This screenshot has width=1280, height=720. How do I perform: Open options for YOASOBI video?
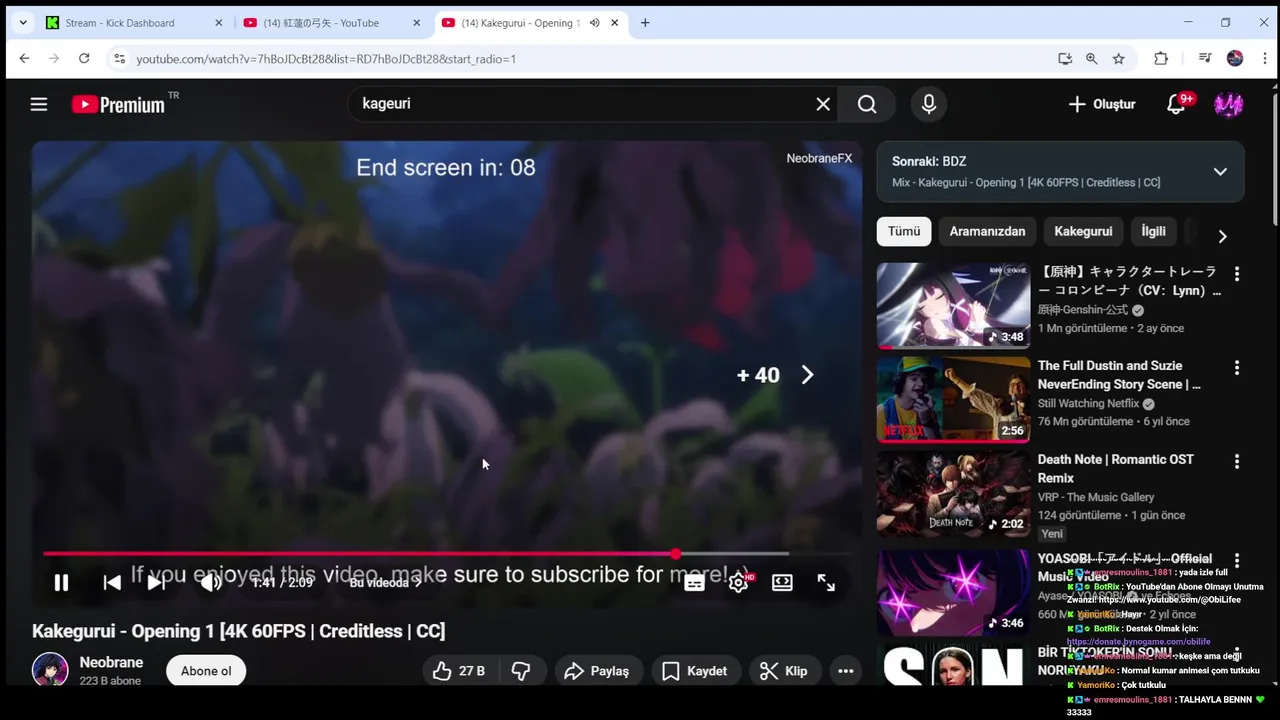1237,561
